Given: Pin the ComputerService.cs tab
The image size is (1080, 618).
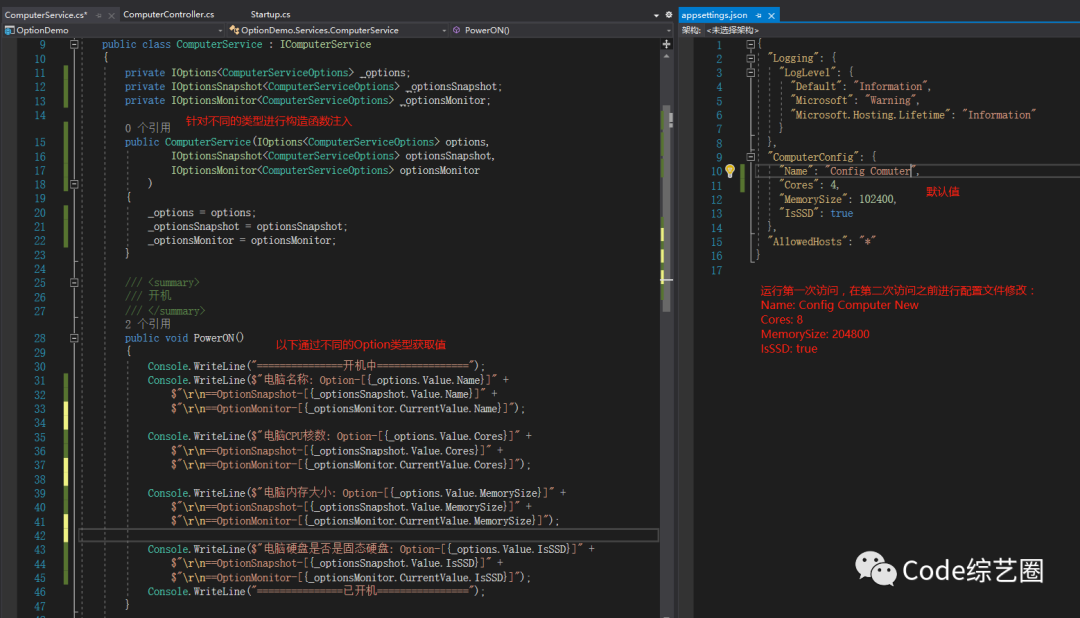Looking at the screenshot, I should tap(99, 15).
